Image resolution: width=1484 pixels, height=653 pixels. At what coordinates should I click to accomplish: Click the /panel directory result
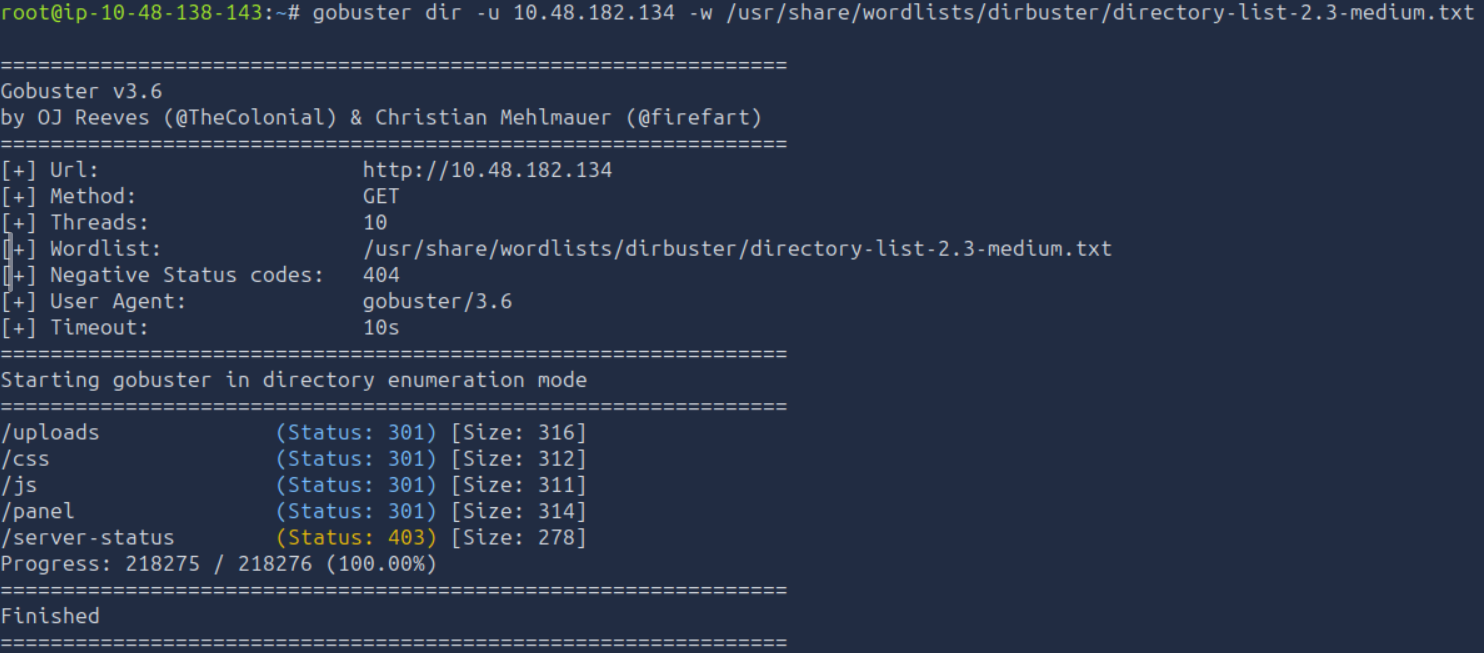point(37,511)
